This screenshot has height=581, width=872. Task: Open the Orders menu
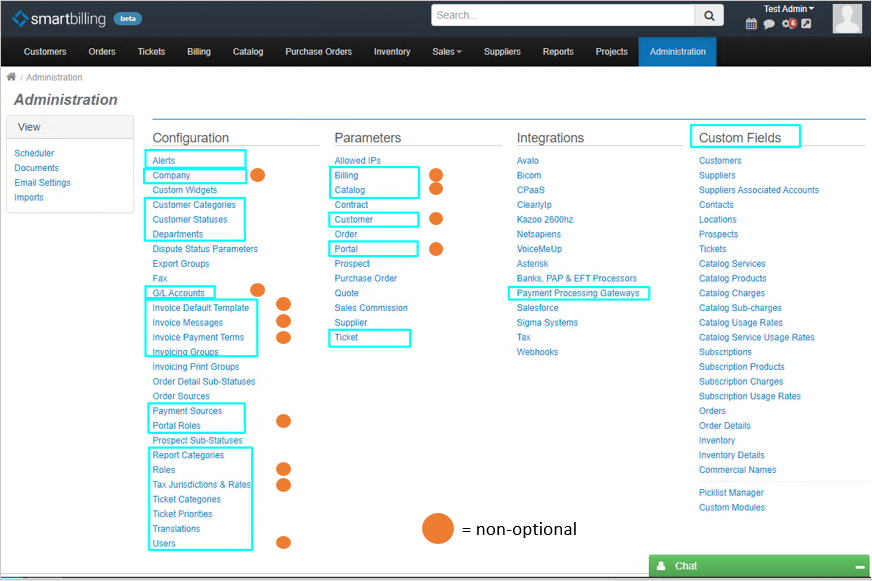point(102,52)
